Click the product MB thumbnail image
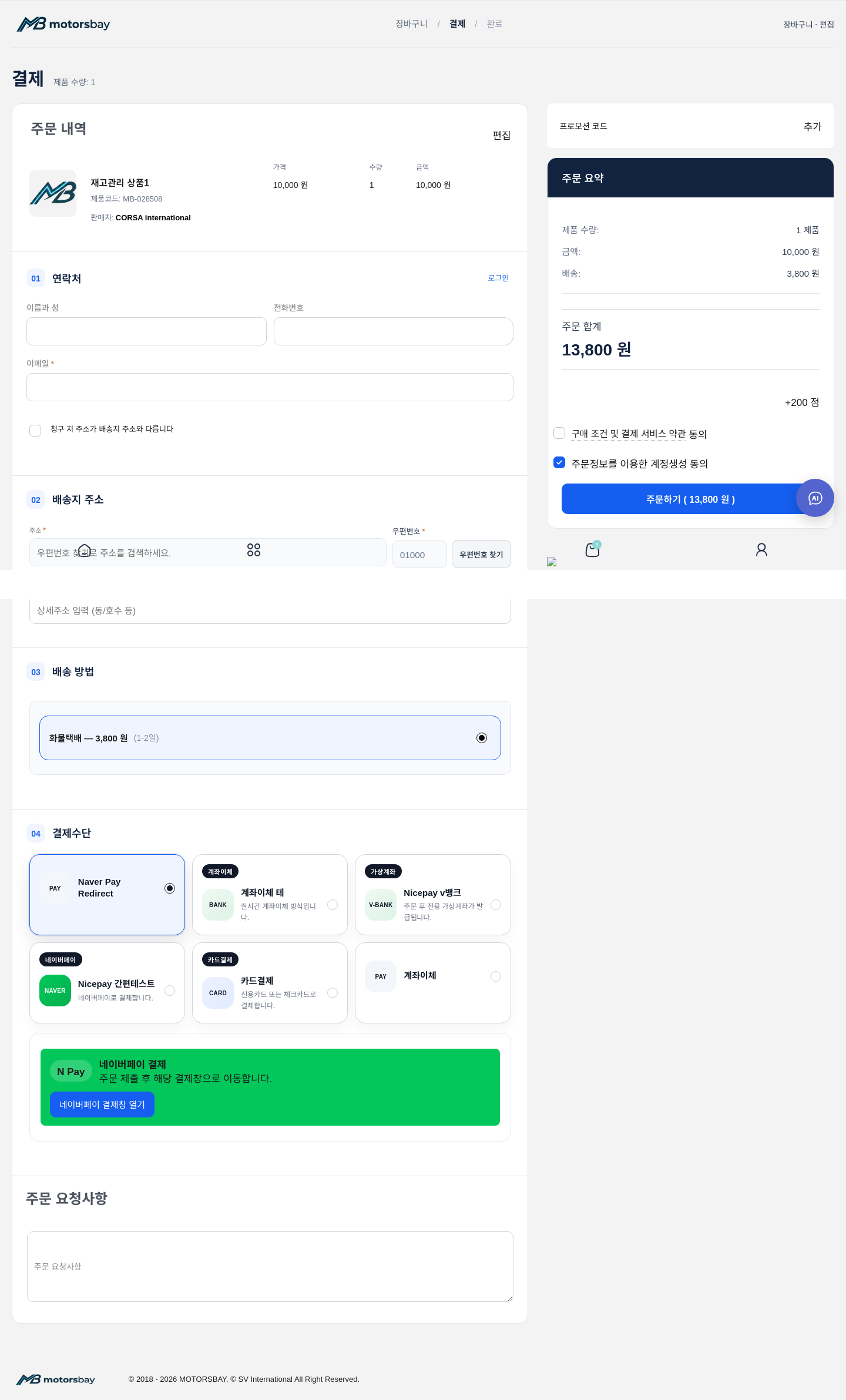This screenshot has width=846, height=1400. click(53, 193)
